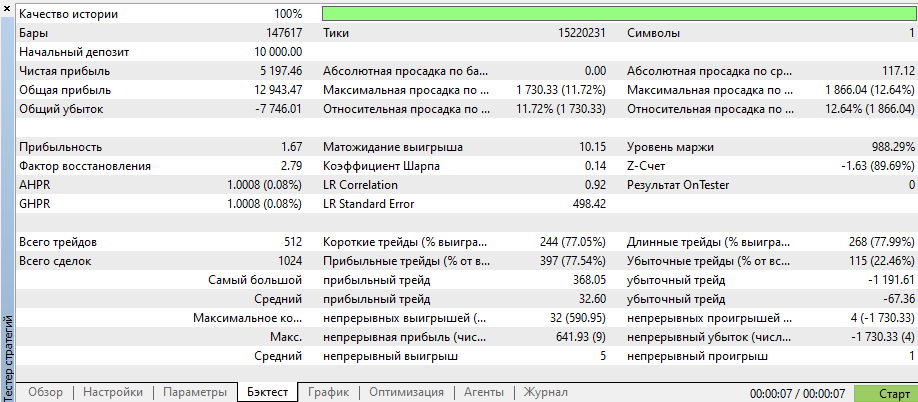Close the Strategy Tester panel
This screenshot has width=918, height=402.
tap(6, 7)
